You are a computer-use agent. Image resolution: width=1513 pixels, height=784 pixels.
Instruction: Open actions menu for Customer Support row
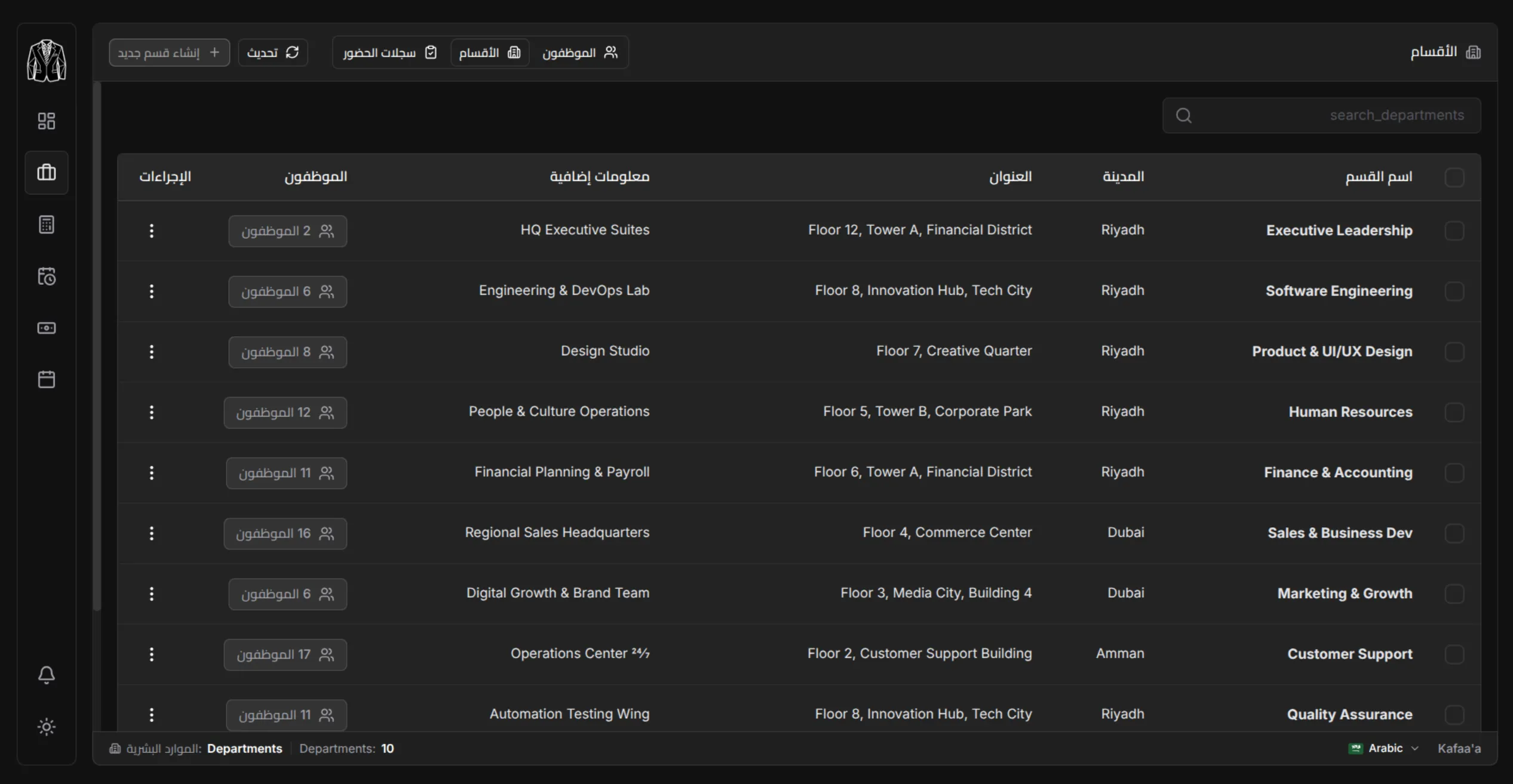point(151,654)
